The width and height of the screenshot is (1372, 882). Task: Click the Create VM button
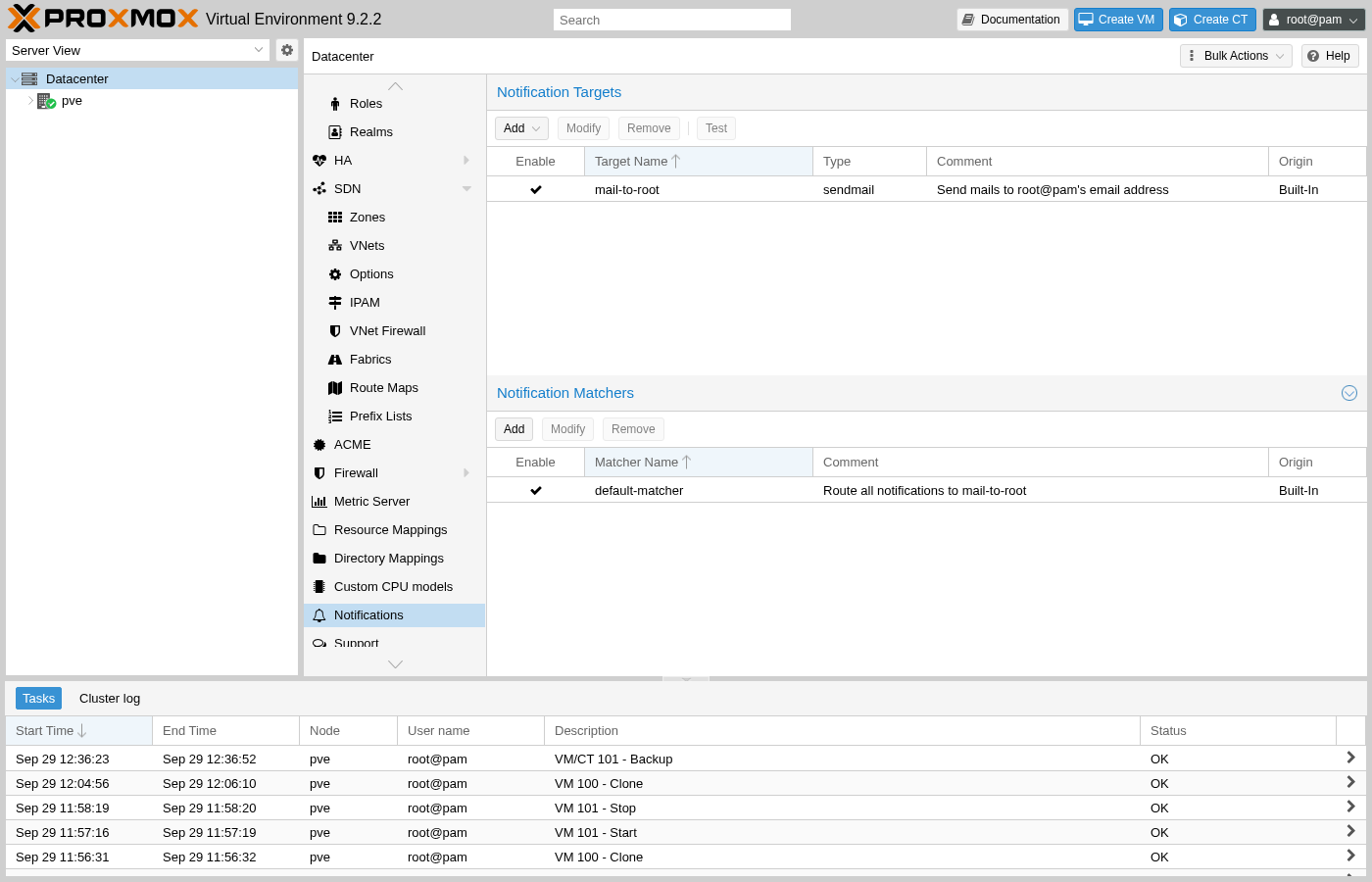click(1118, 20)
